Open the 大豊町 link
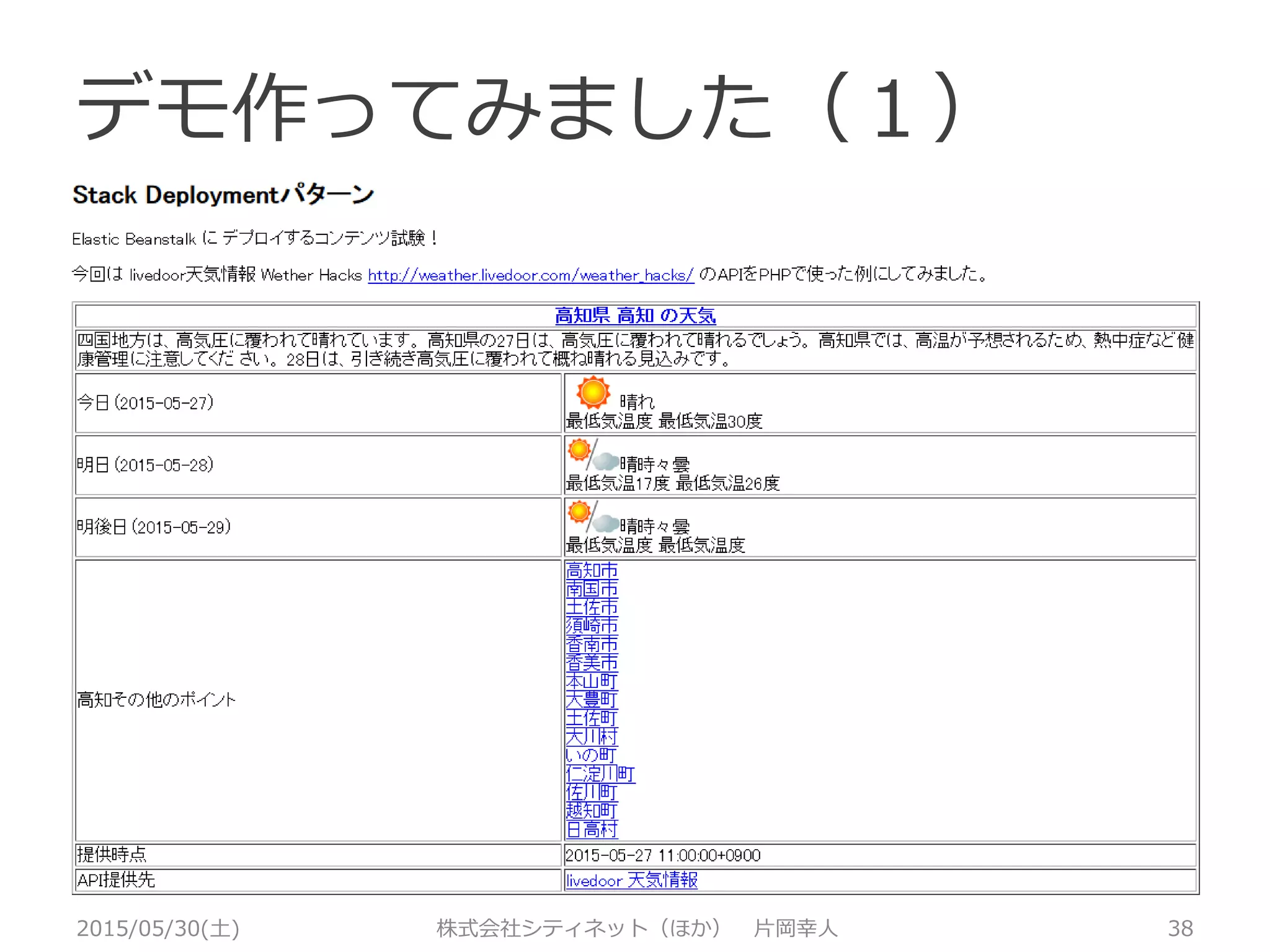Image resolution: width=1270 pixels, height=952 pixels. (592, 700)
